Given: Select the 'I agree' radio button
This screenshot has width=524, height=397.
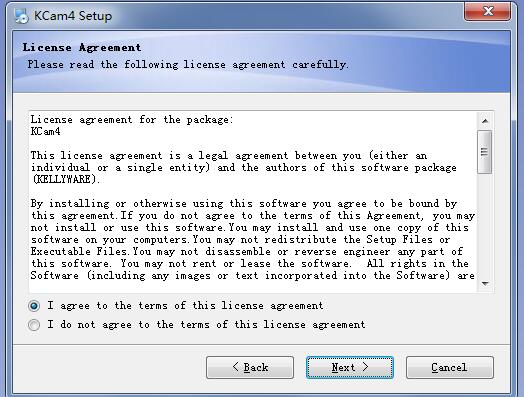Looking at the screenshot, I should [x=34, y=306].
